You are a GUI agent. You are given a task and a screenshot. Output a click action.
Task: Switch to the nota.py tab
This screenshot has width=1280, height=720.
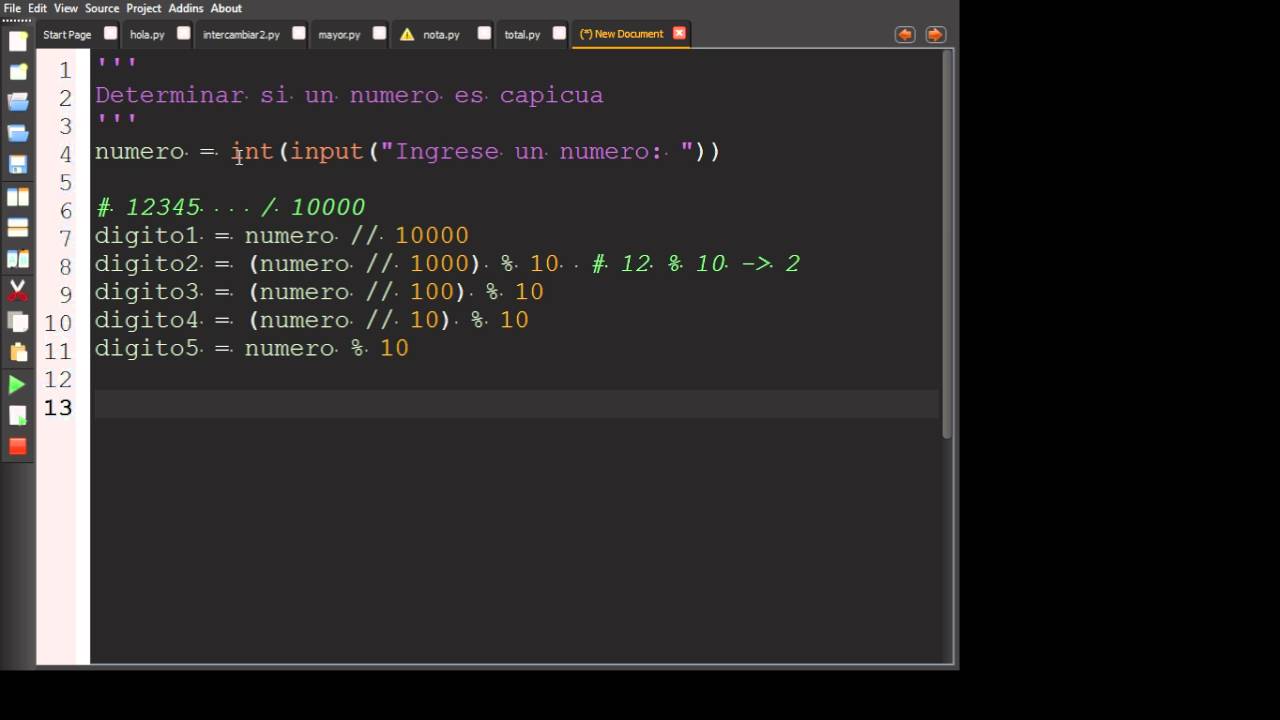tap(441, 34)
